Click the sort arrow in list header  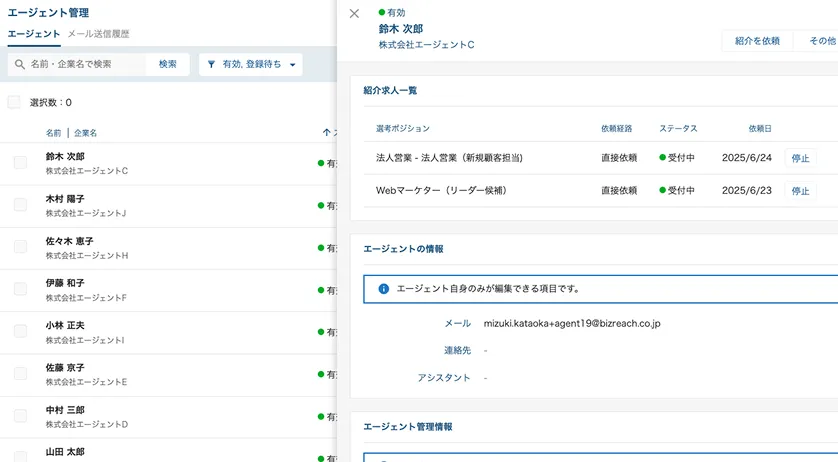click(x=326, y=132)
